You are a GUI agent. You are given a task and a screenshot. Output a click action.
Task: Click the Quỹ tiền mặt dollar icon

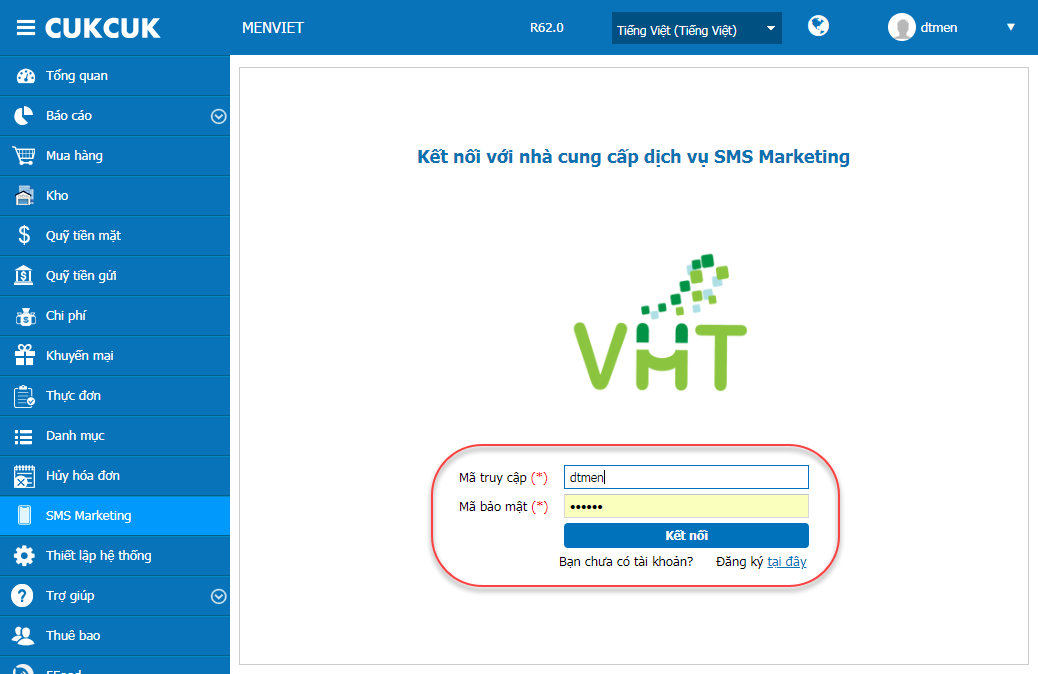coord(24,235)
